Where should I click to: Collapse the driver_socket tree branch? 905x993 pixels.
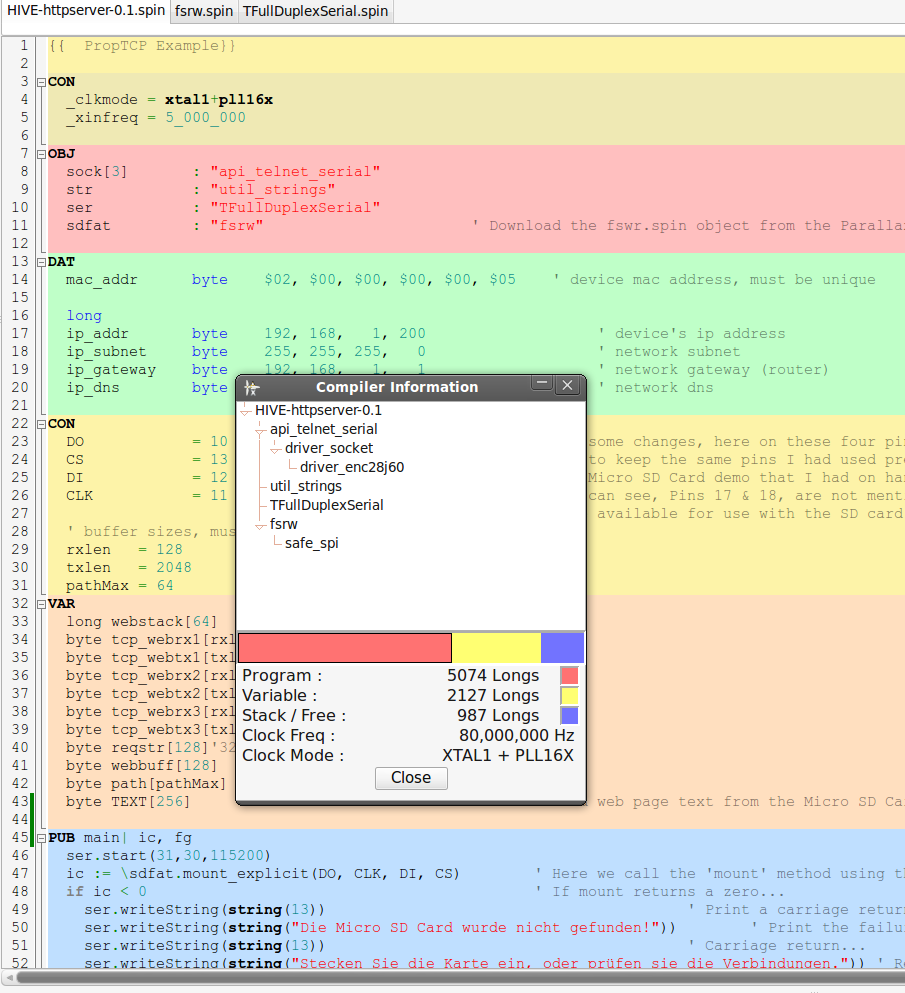[x=275, y=449]
